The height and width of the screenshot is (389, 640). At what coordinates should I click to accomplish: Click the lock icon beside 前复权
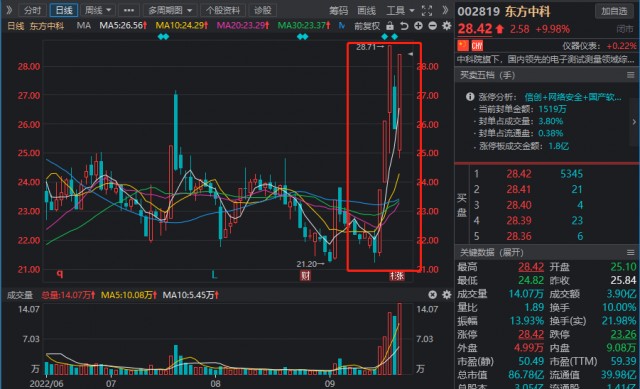(x=390, y=26)
